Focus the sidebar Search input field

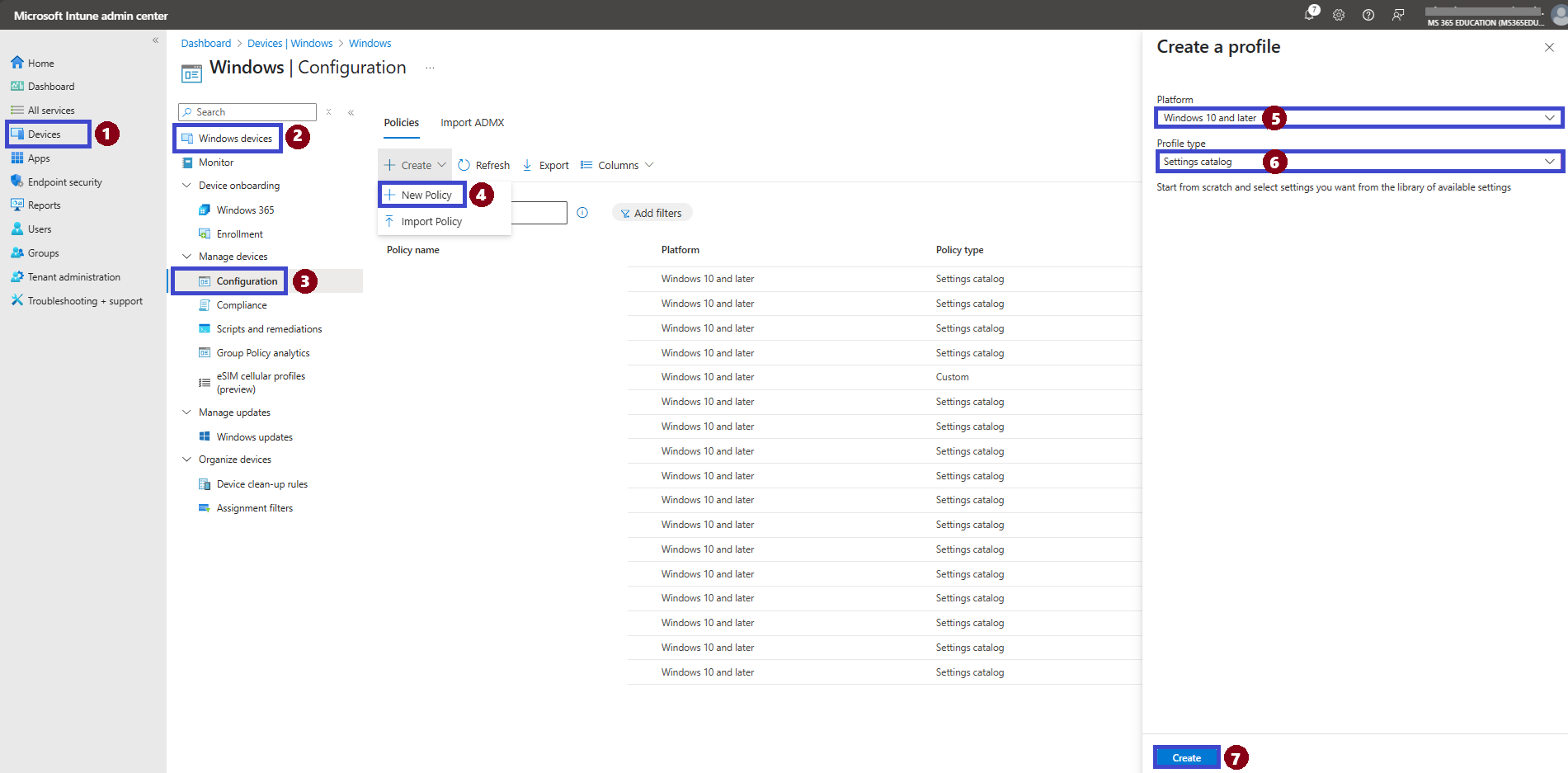(247, 112)
